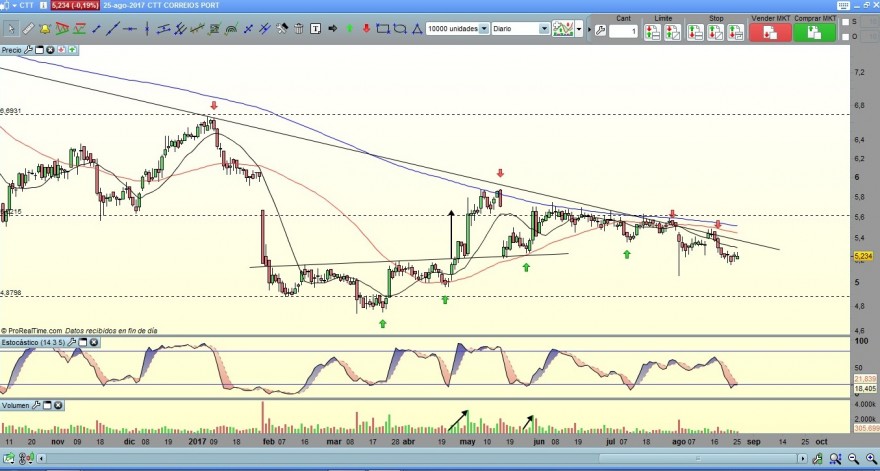Image resolution: width=880 pixels, height=471 pixels.
Task: Click the 6,6931 horizontal level label
Action: pyautogui.click(x=11, y=111)
